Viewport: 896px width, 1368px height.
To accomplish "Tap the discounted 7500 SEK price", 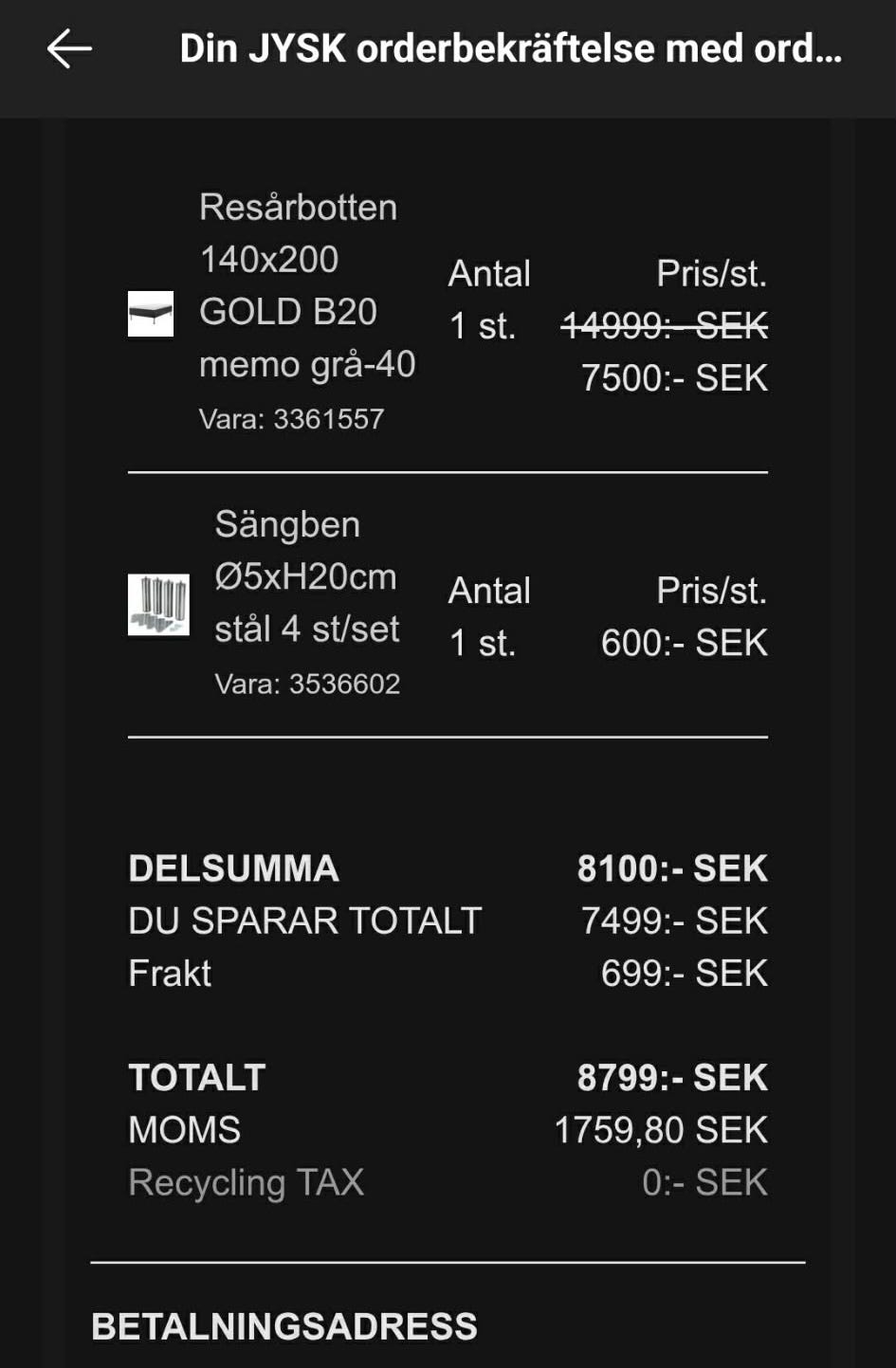I will [673, 378].
